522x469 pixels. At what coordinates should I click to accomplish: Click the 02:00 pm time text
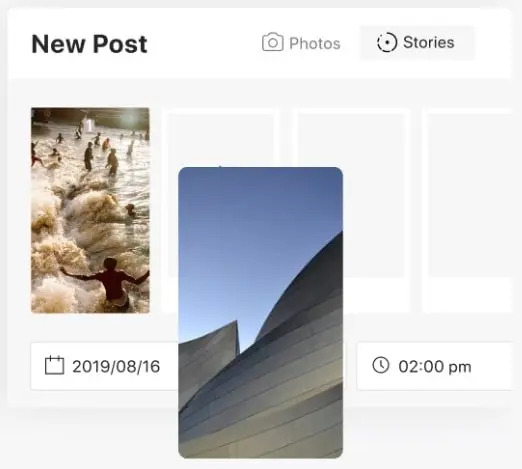435,367
